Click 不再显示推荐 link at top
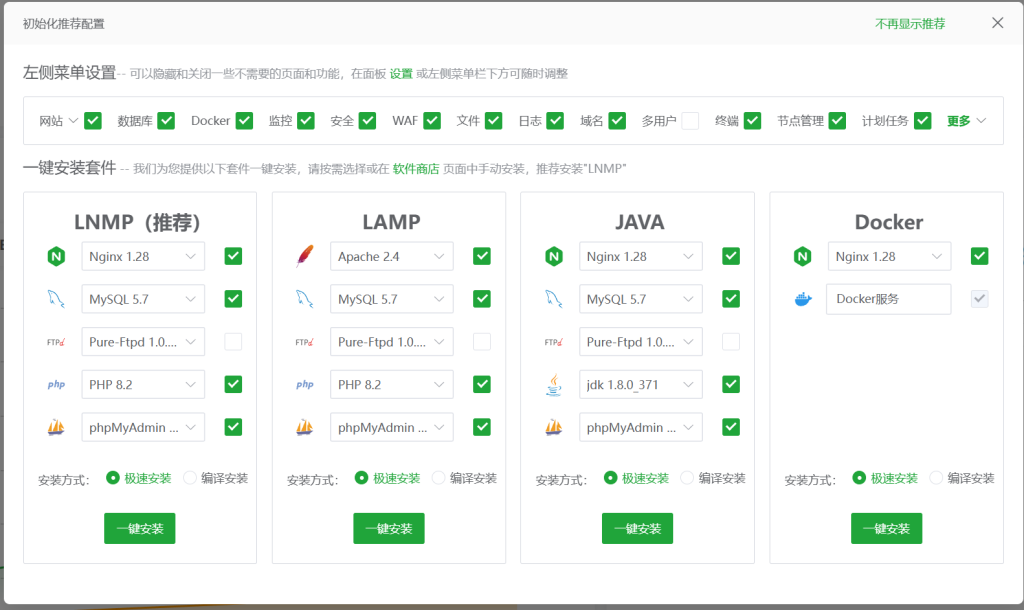 click(x=910, y=24)
